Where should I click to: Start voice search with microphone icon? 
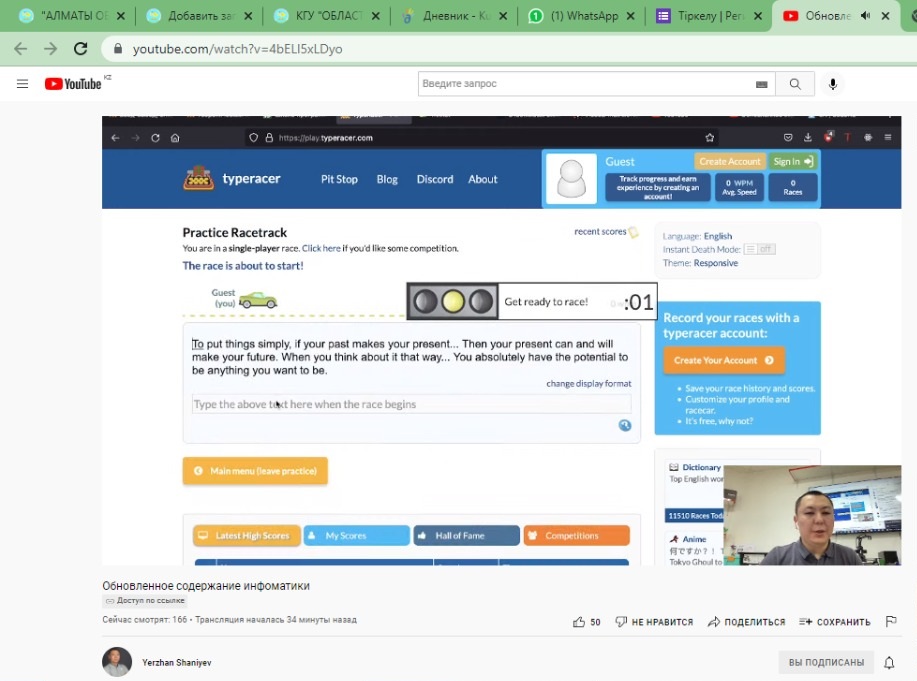833,84
